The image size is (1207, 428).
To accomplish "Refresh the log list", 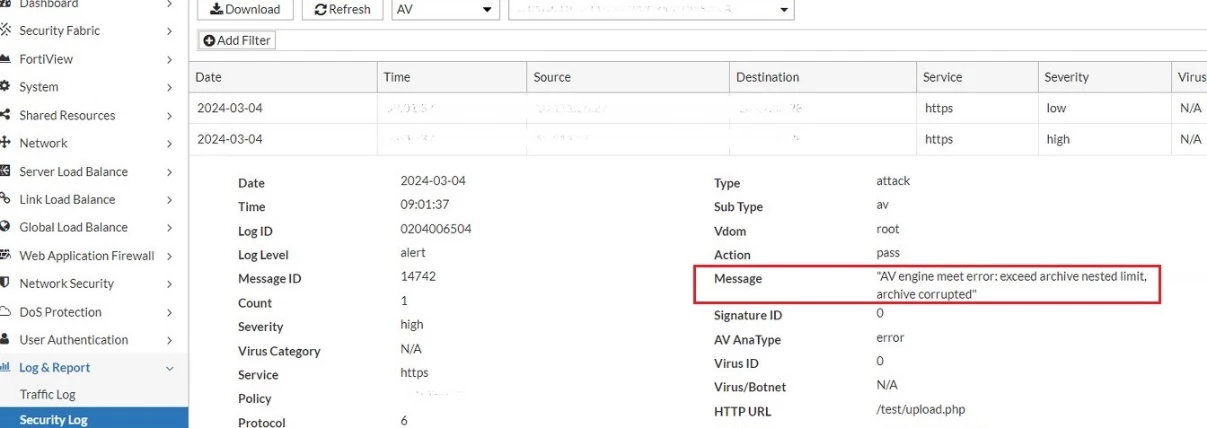I will pos(341,9).
